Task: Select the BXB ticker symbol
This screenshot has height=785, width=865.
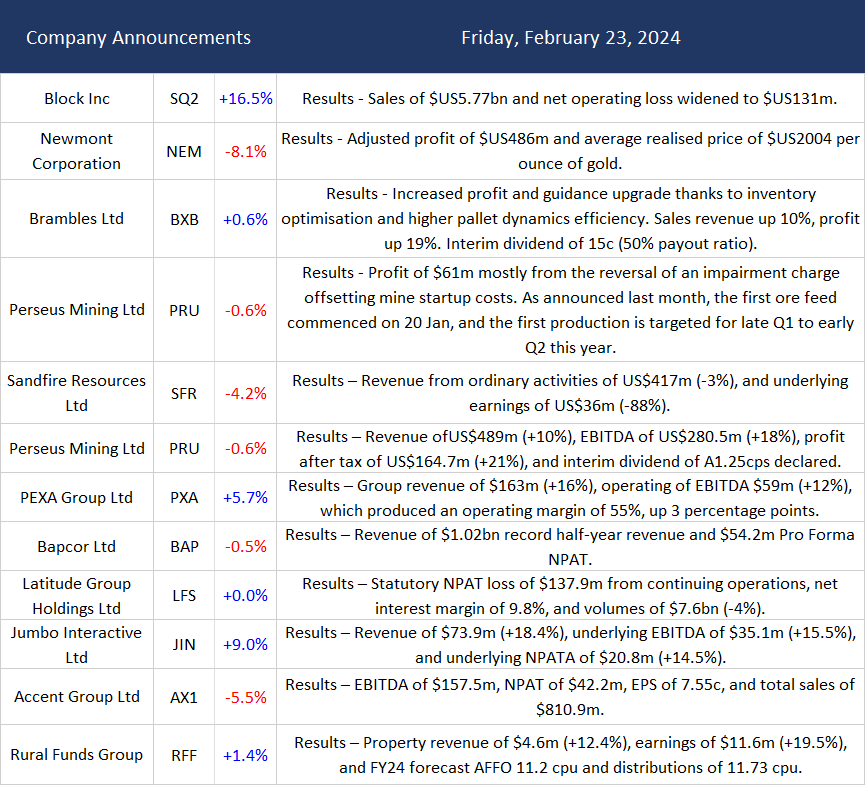Action: coord(184,219)
